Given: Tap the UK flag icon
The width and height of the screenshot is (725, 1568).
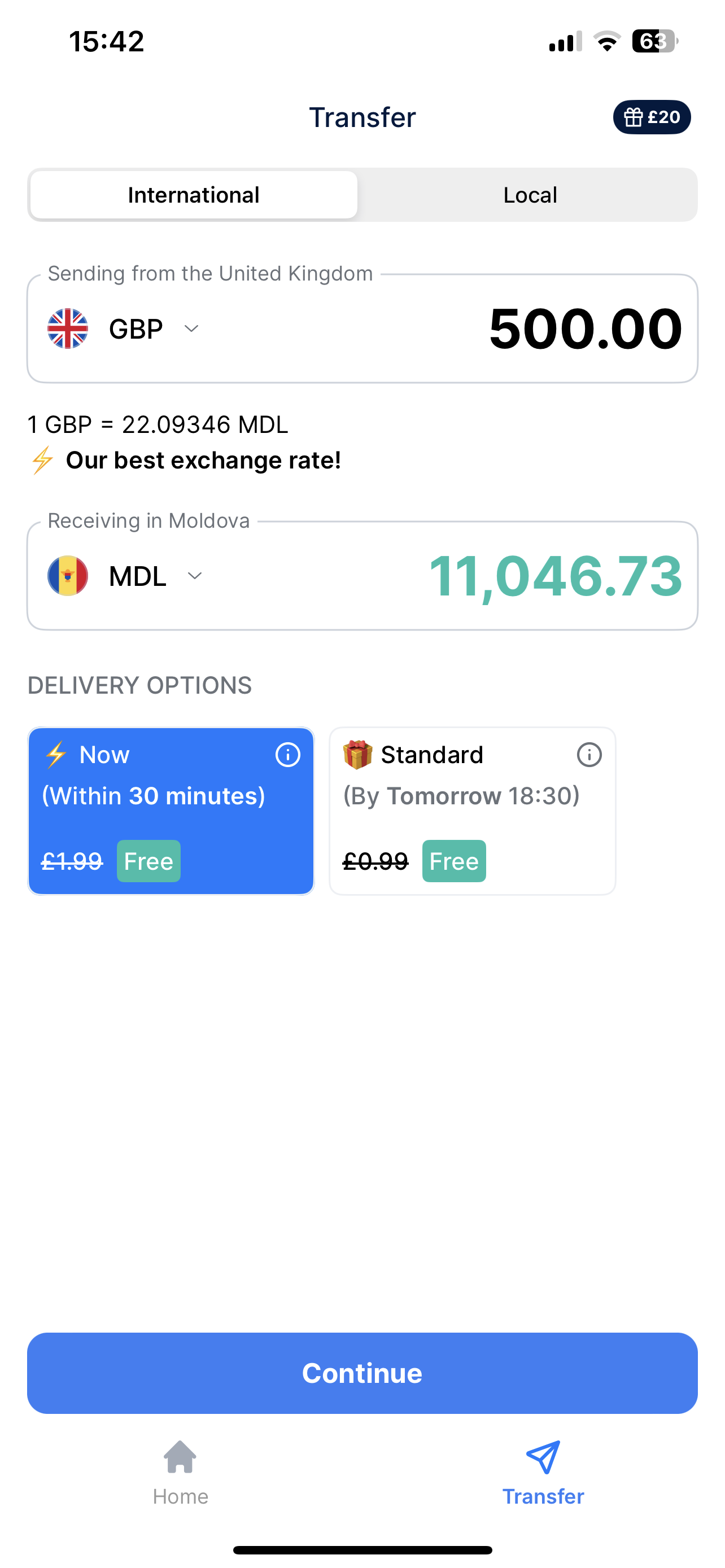Looking at the screenshot, I should coord(68,329).
